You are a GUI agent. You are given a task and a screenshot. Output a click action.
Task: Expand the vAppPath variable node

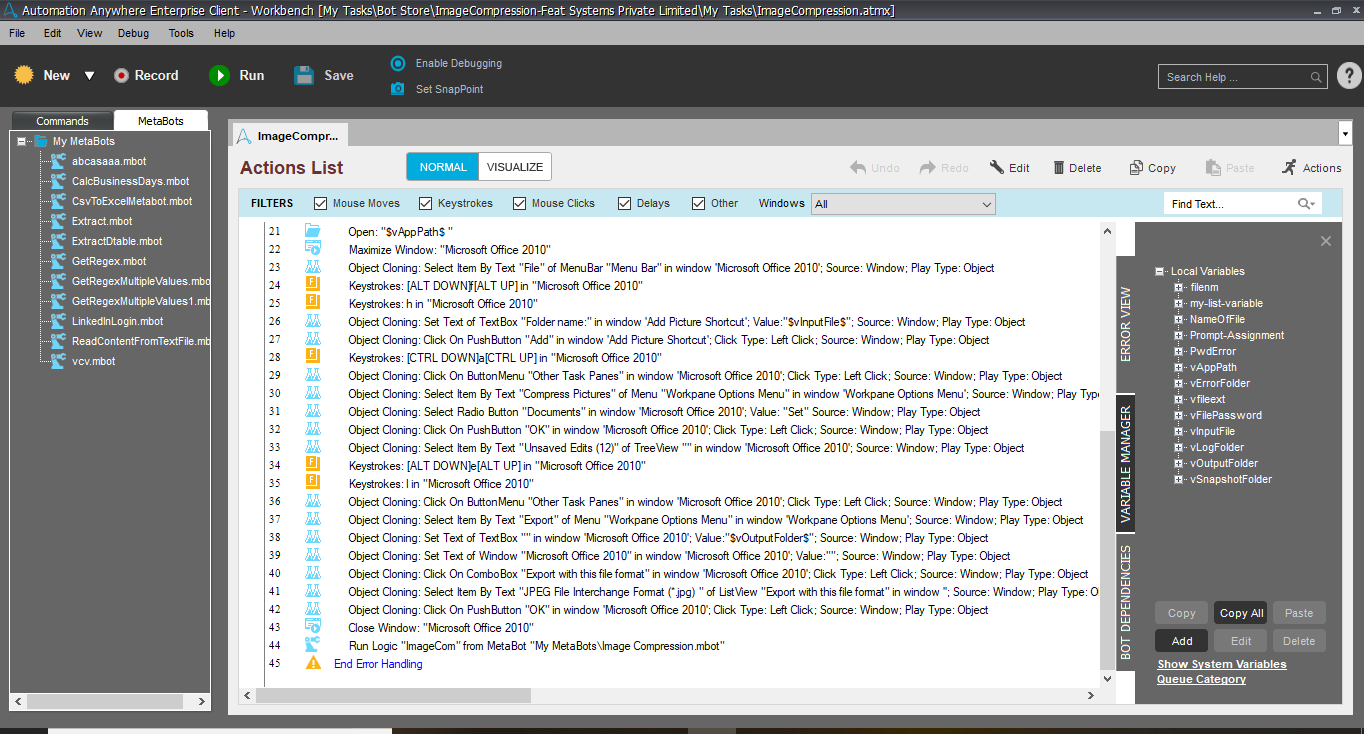pyautogui.click(x=1180, y=367)
